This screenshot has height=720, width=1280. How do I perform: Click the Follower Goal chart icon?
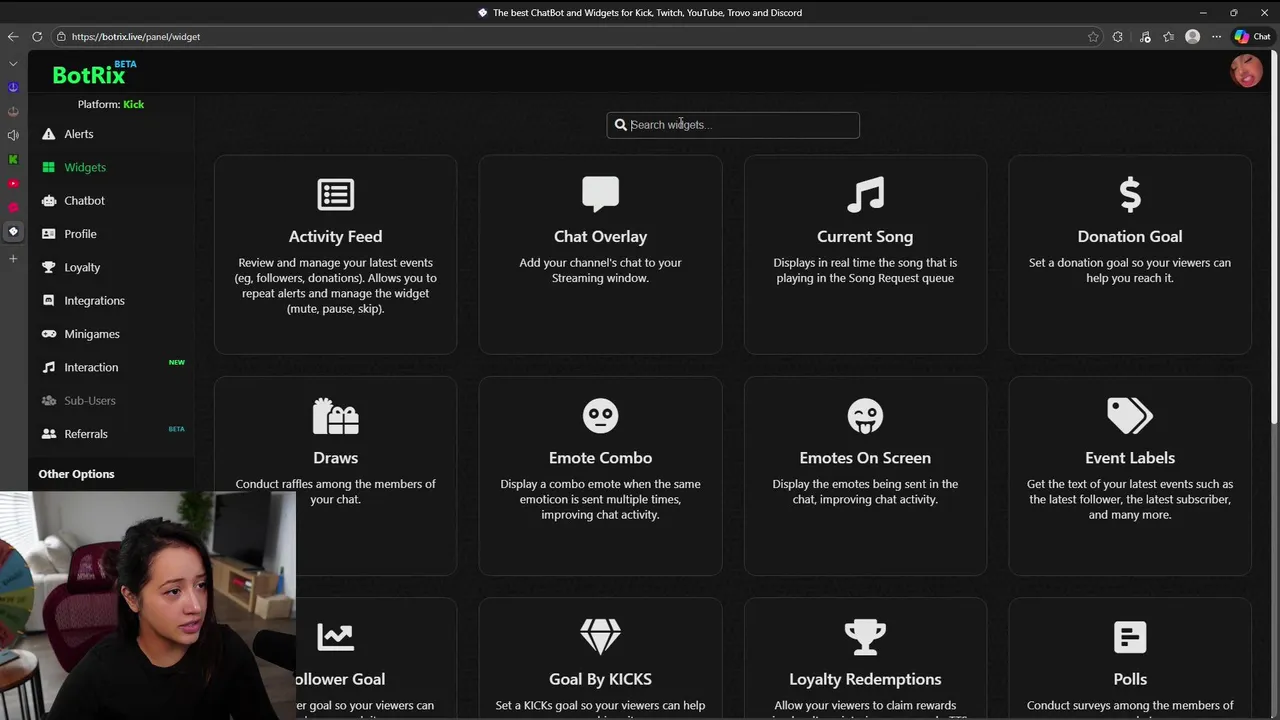pos(335,637)
